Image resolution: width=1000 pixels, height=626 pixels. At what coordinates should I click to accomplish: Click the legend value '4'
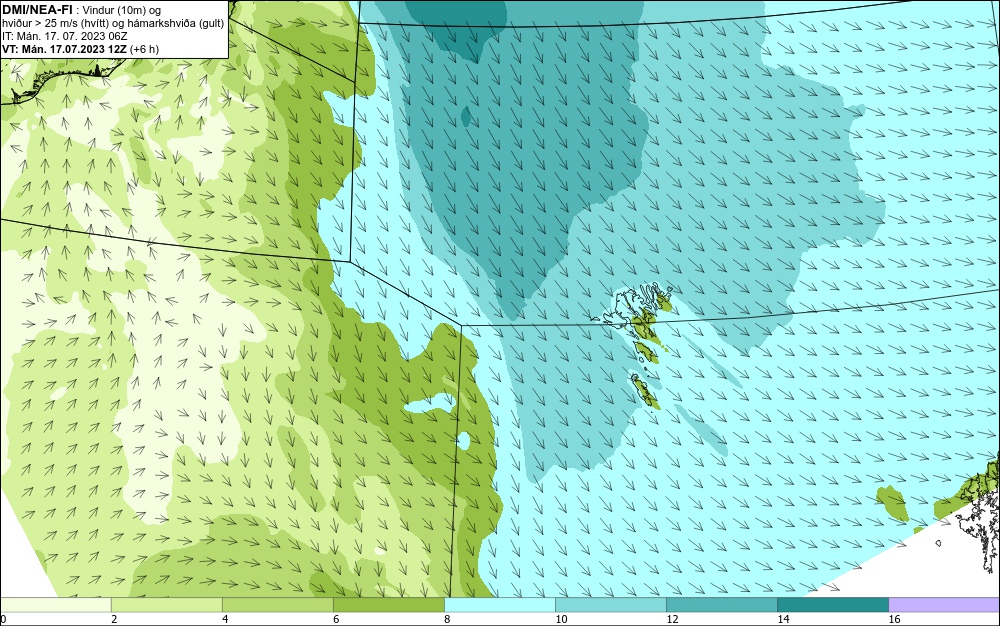[225, 619]
